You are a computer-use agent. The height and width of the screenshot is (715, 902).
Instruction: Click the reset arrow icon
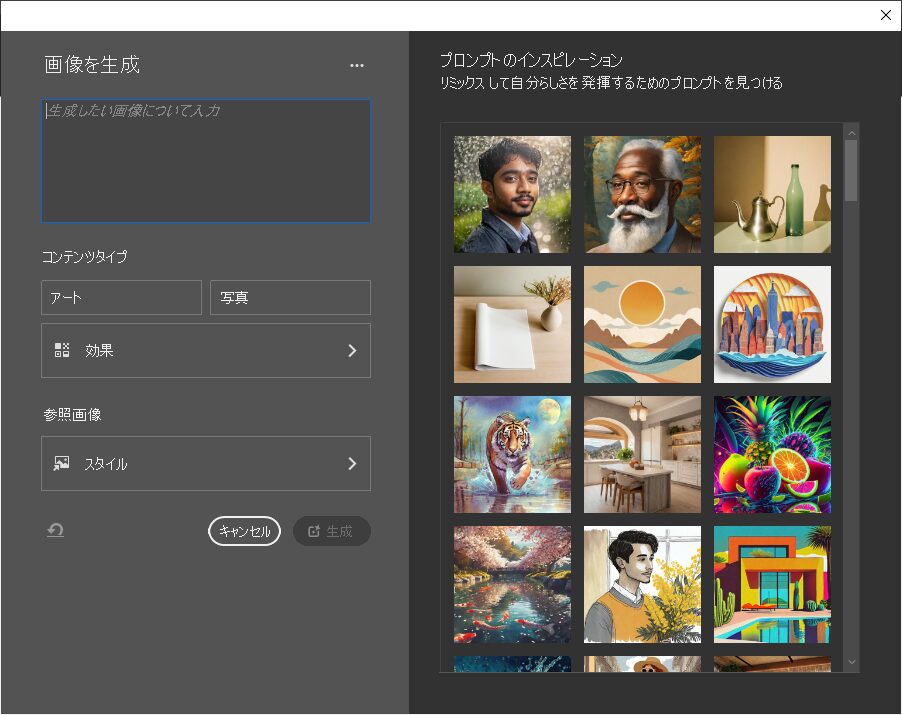click(x=55, y=530)
